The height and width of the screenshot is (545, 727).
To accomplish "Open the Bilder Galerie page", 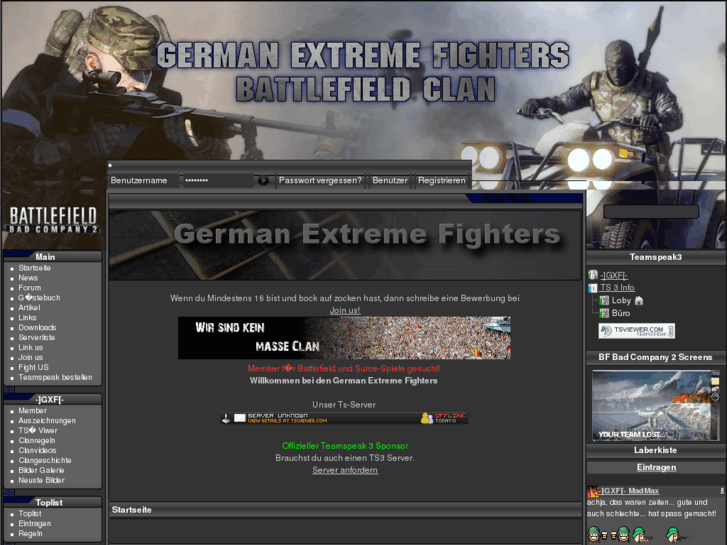I will [41, 470].
